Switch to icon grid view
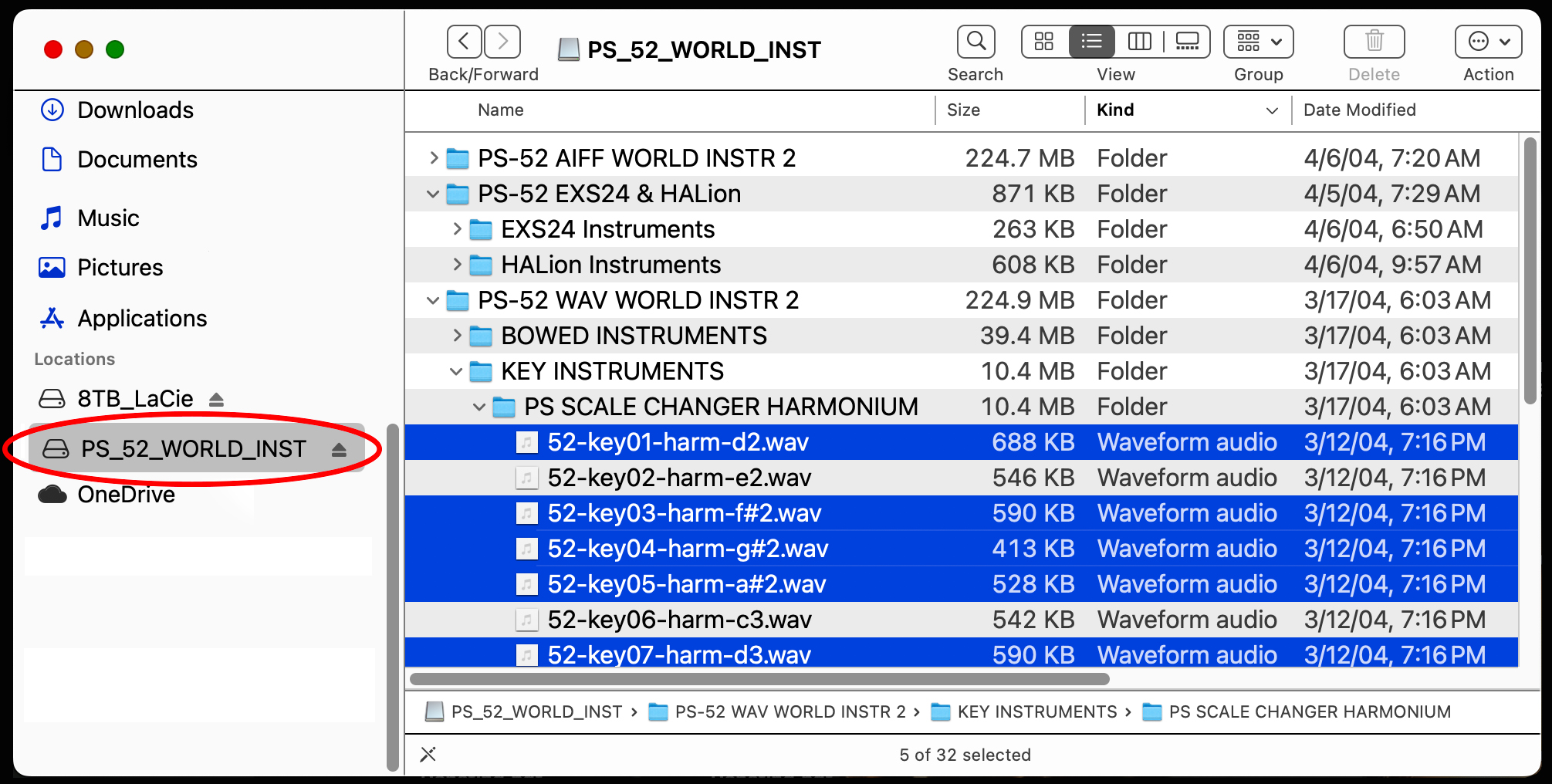This screenshot has width=1552, height=784. click(1044, 42)
